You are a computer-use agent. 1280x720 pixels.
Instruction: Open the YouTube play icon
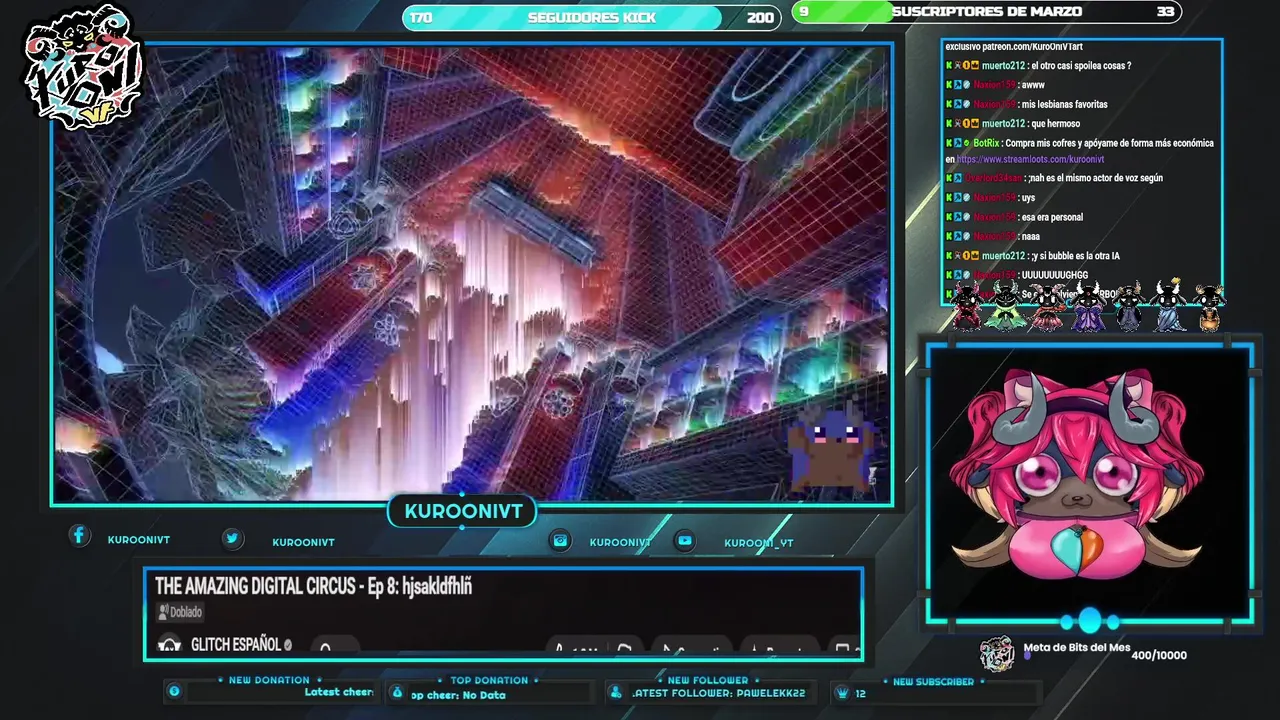coord(684,540)
